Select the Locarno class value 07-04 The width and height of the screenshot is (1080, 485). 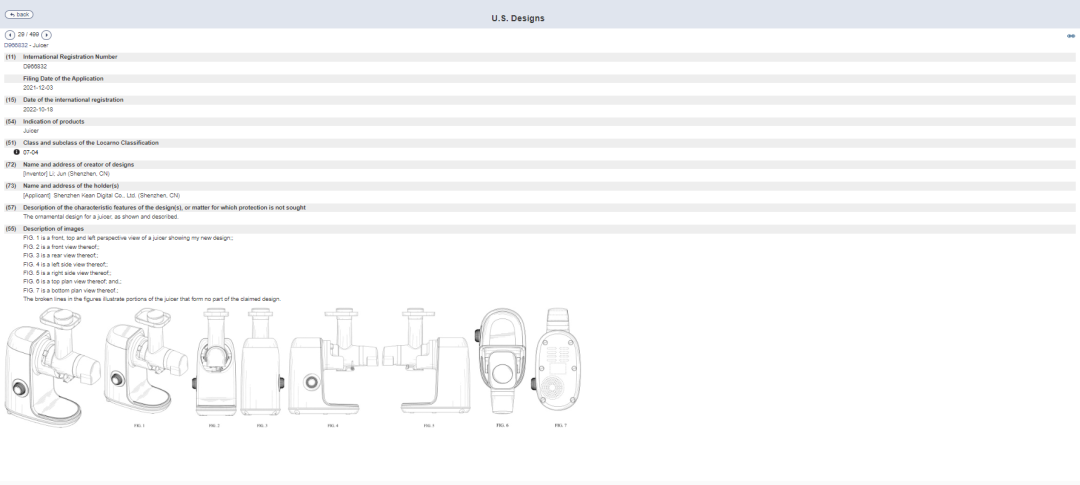[x=31, y=152]
